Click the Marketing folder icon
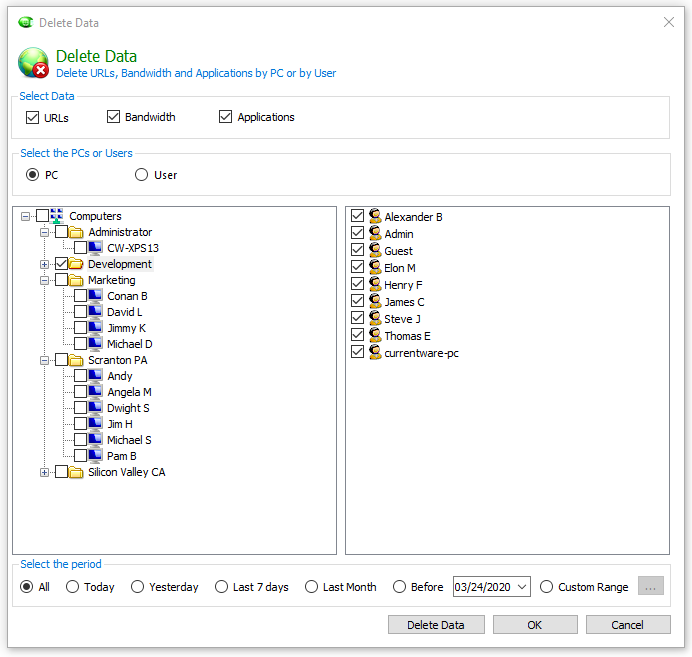The width and height of the screenshot is (692, 657). tap(76, 280)
